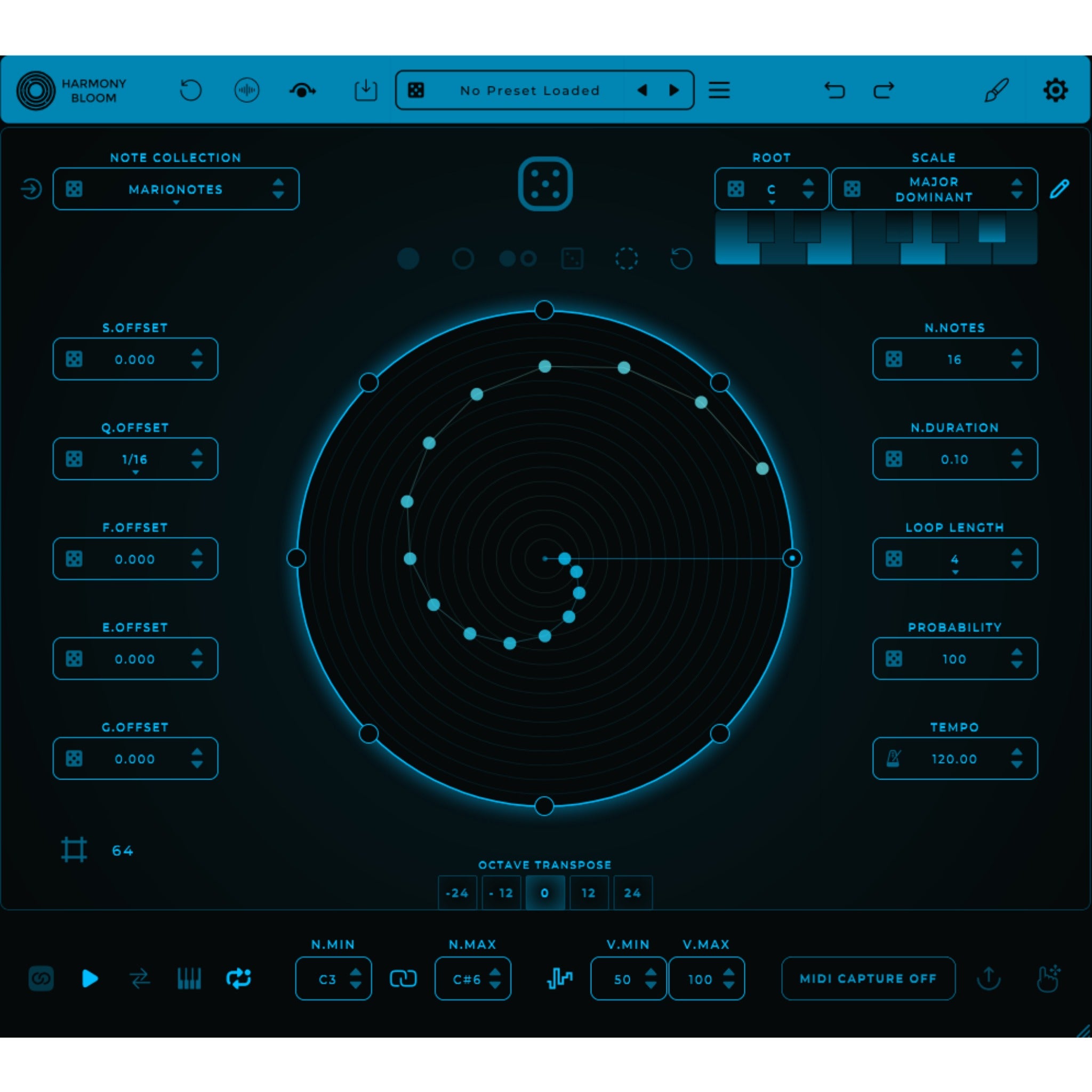Click the redo arrow in header
The height and width of the screenshot is (1092, 1092).
pyautogui.click(x=884, y=91)
